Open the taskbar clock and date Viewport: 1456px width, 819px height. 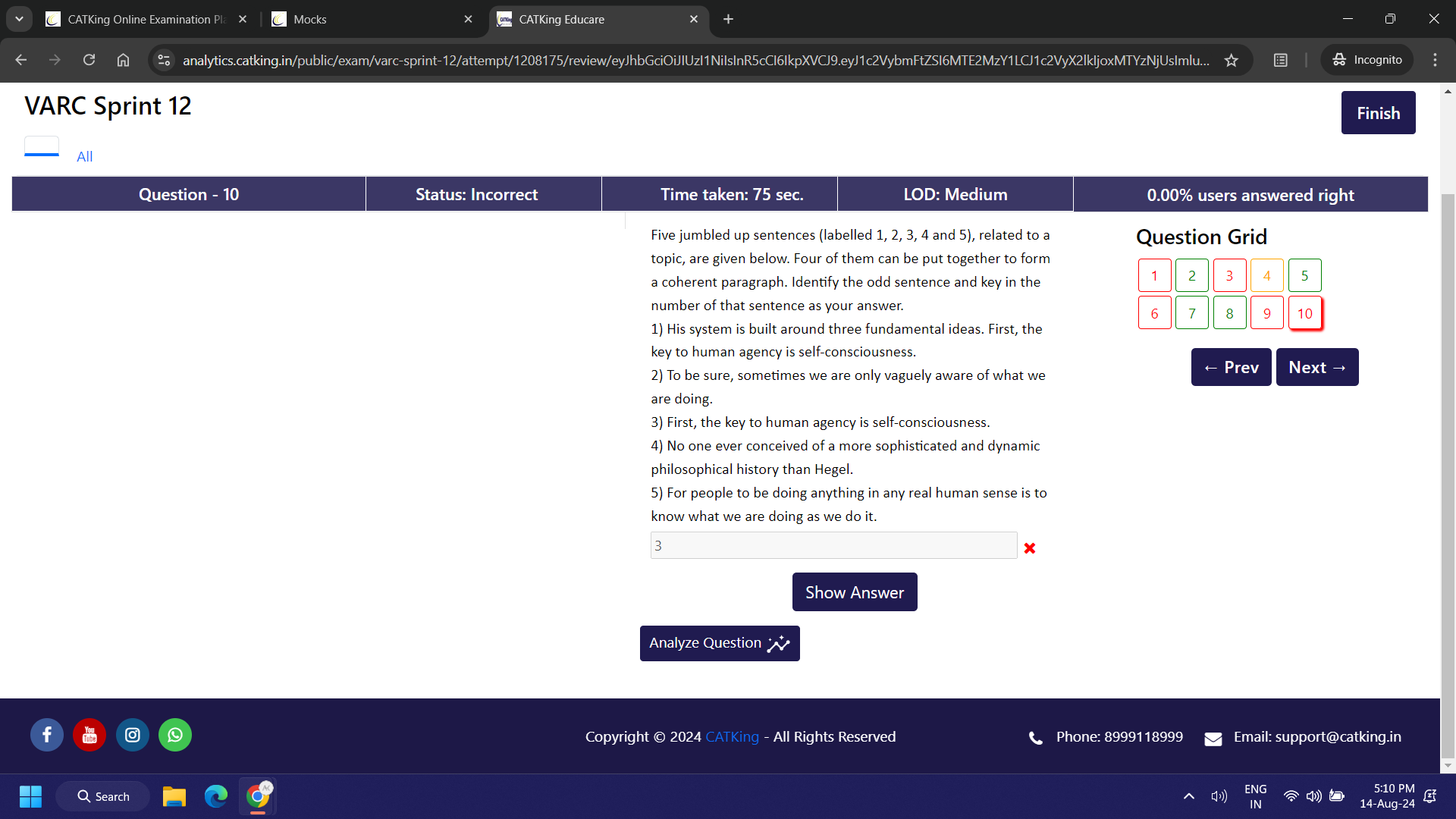pyautogui.click(x=1386, y=796)
